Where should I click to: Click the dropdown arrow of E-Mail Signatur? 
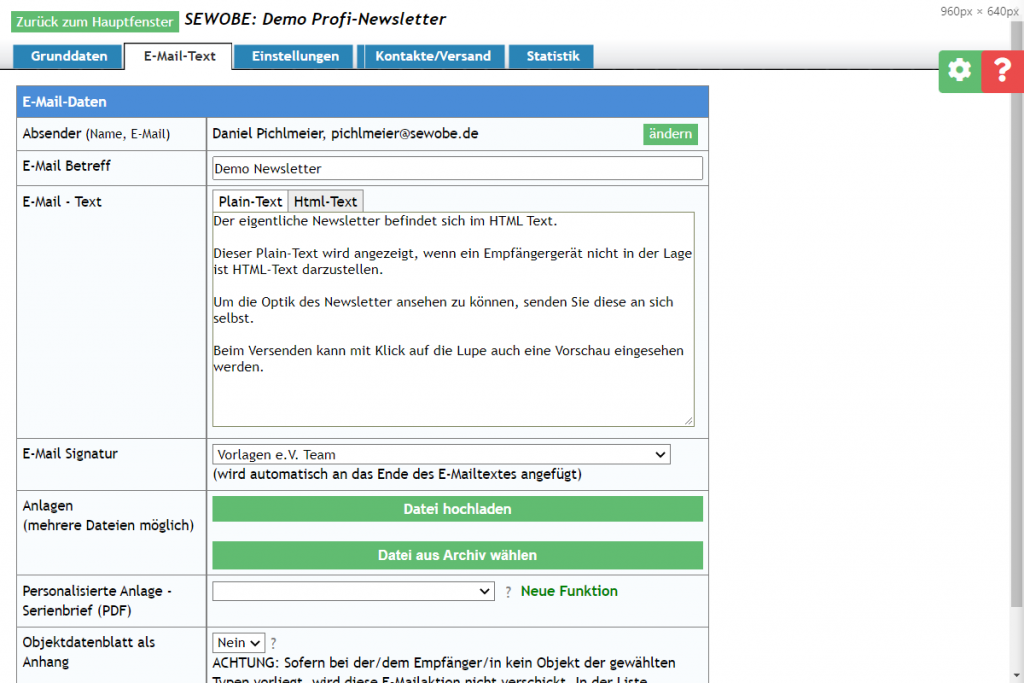click(661, 454)
